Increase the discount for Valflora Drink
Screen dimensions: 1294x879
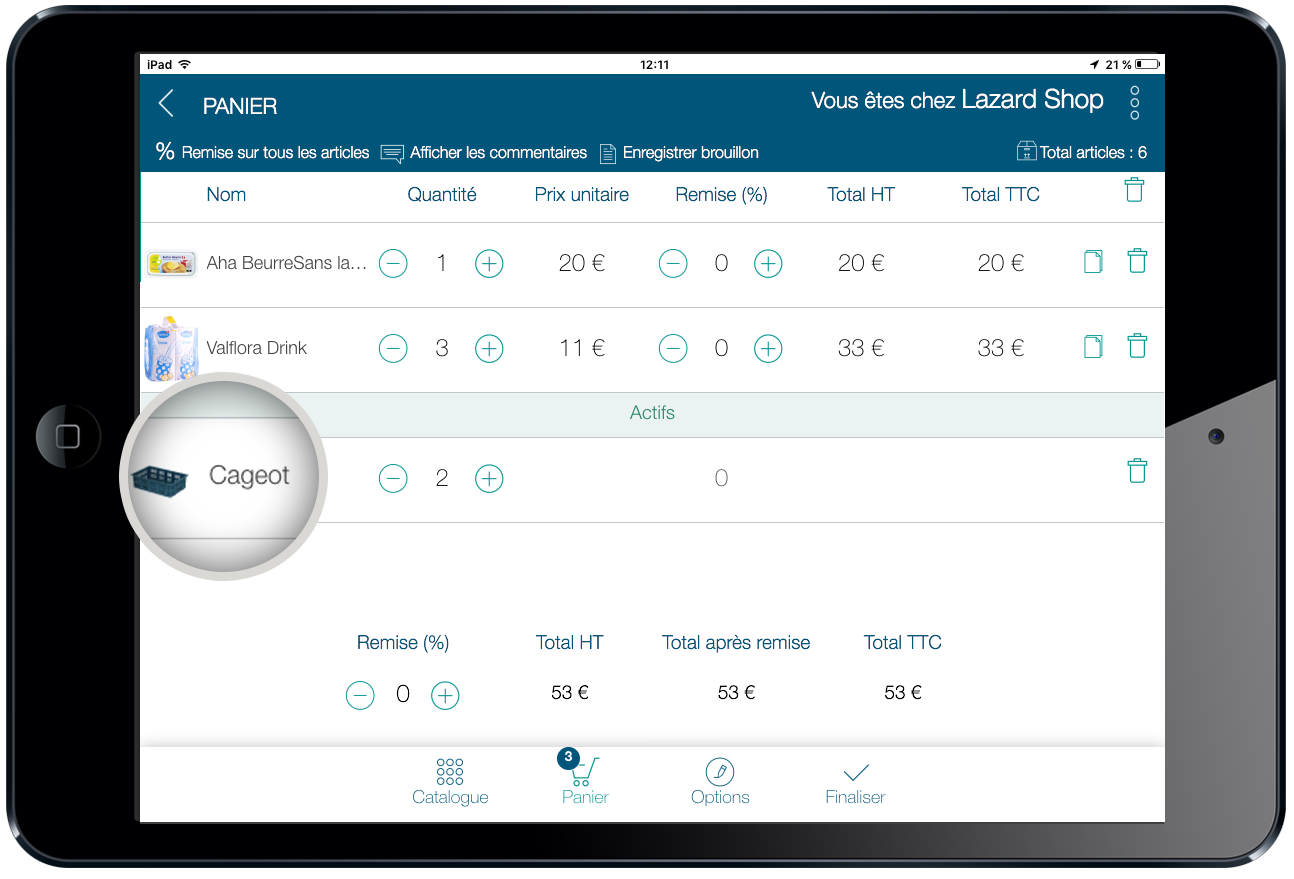tap(767, 349)
